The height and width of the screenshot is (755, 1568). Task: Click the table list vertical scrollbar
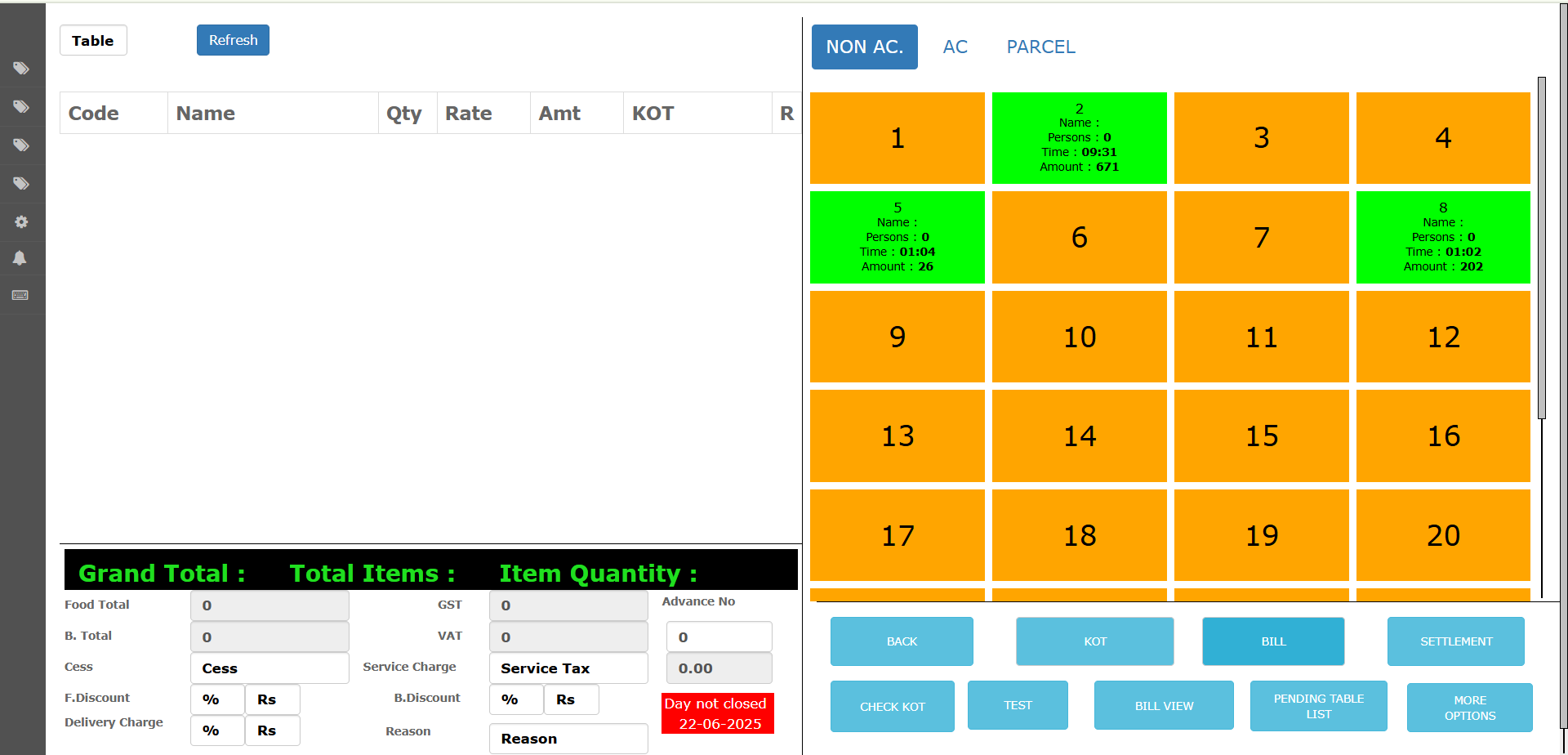pos(1541,245)
